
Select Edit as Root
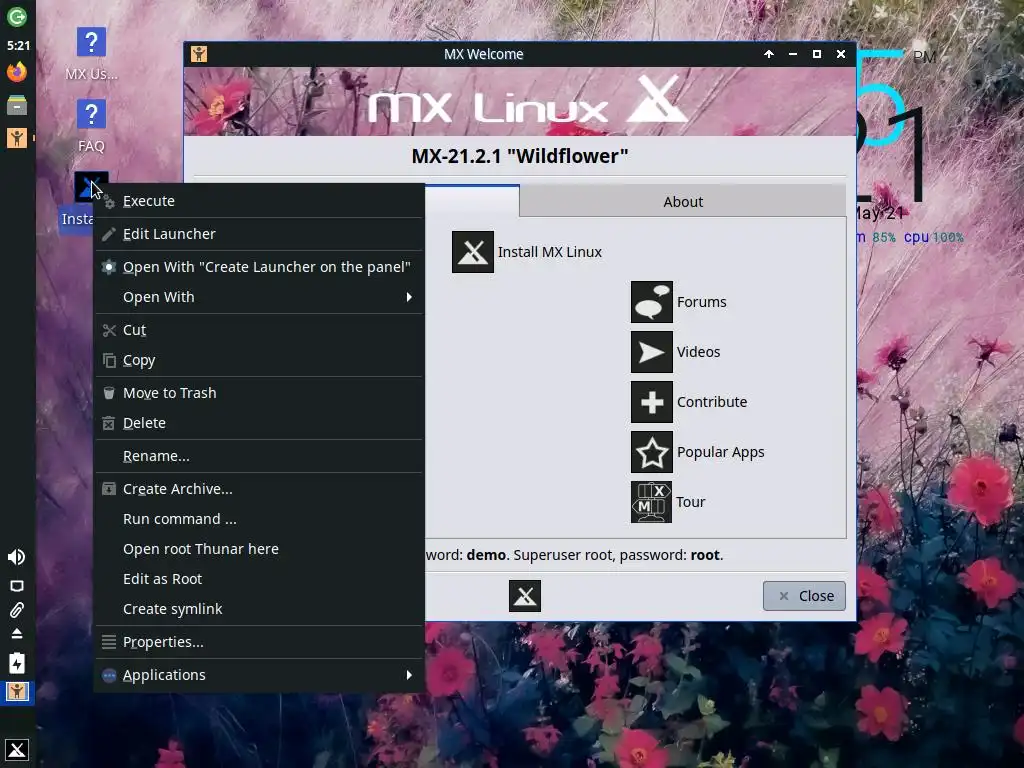pos(259,579)
